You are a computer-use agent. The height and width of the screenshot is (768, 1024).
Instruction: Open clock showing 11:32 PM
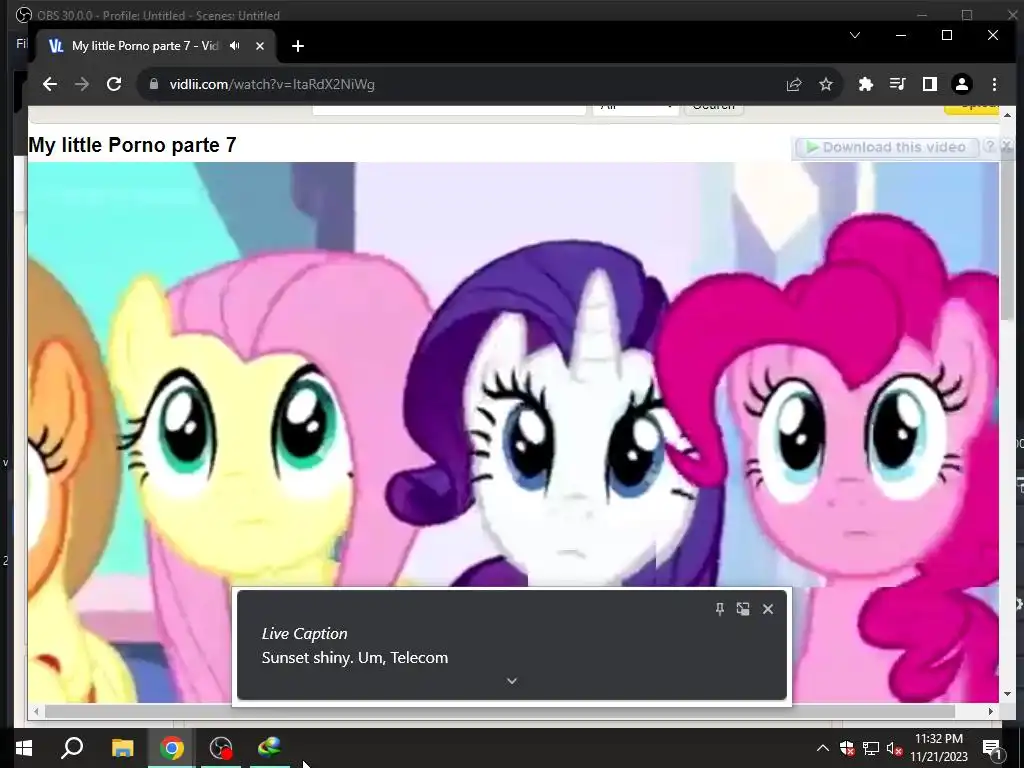[x=938, y=748]
